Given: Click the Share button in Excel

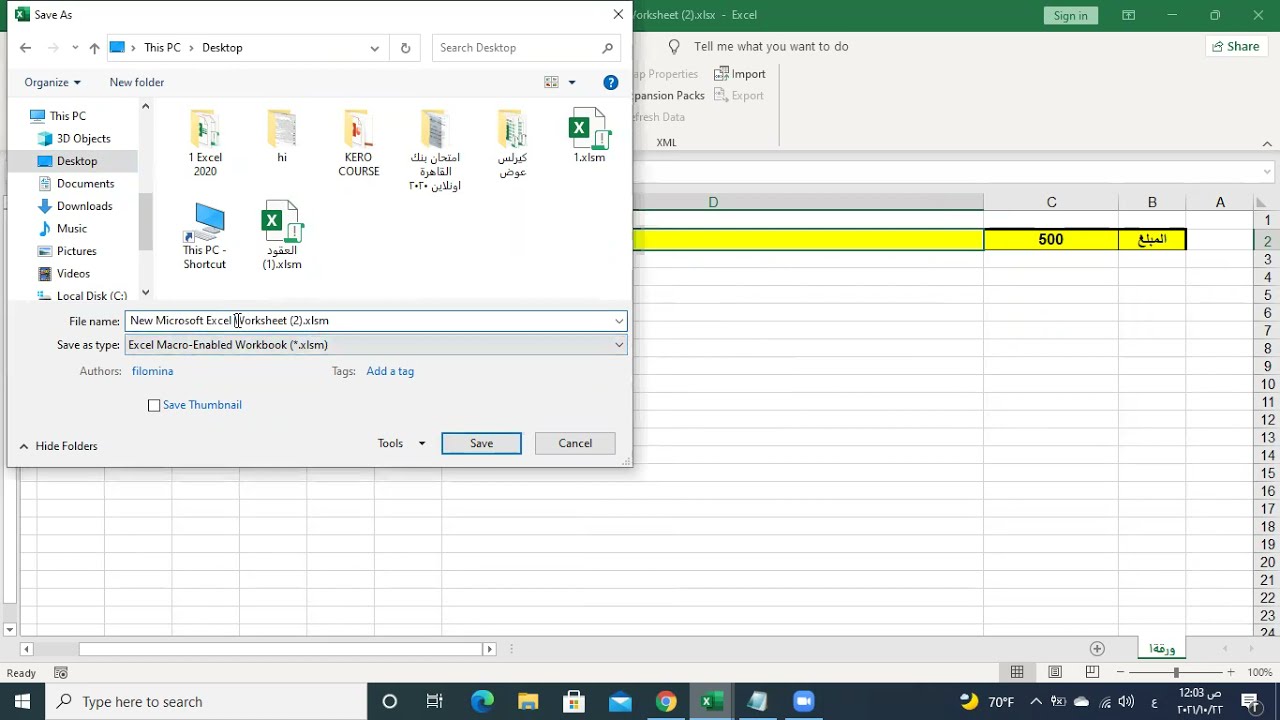Looking at the screenshot, I should pos(1236,46).
